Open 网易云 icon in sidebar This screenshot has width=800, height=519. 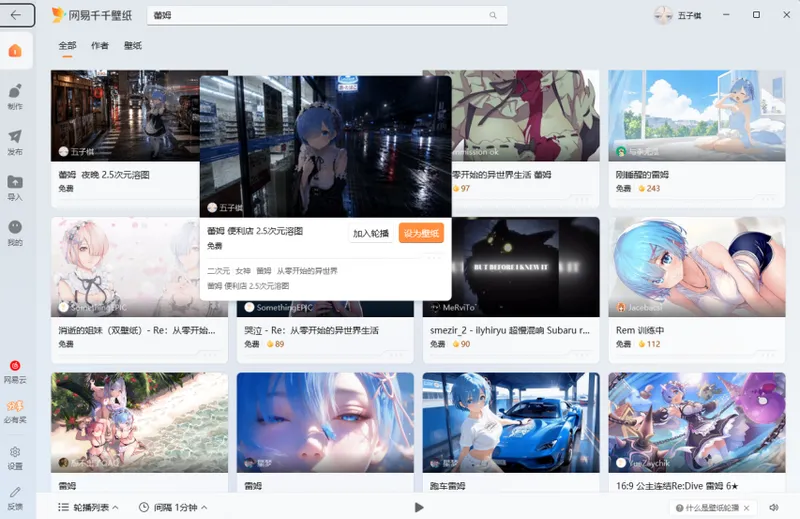(15, 372)
